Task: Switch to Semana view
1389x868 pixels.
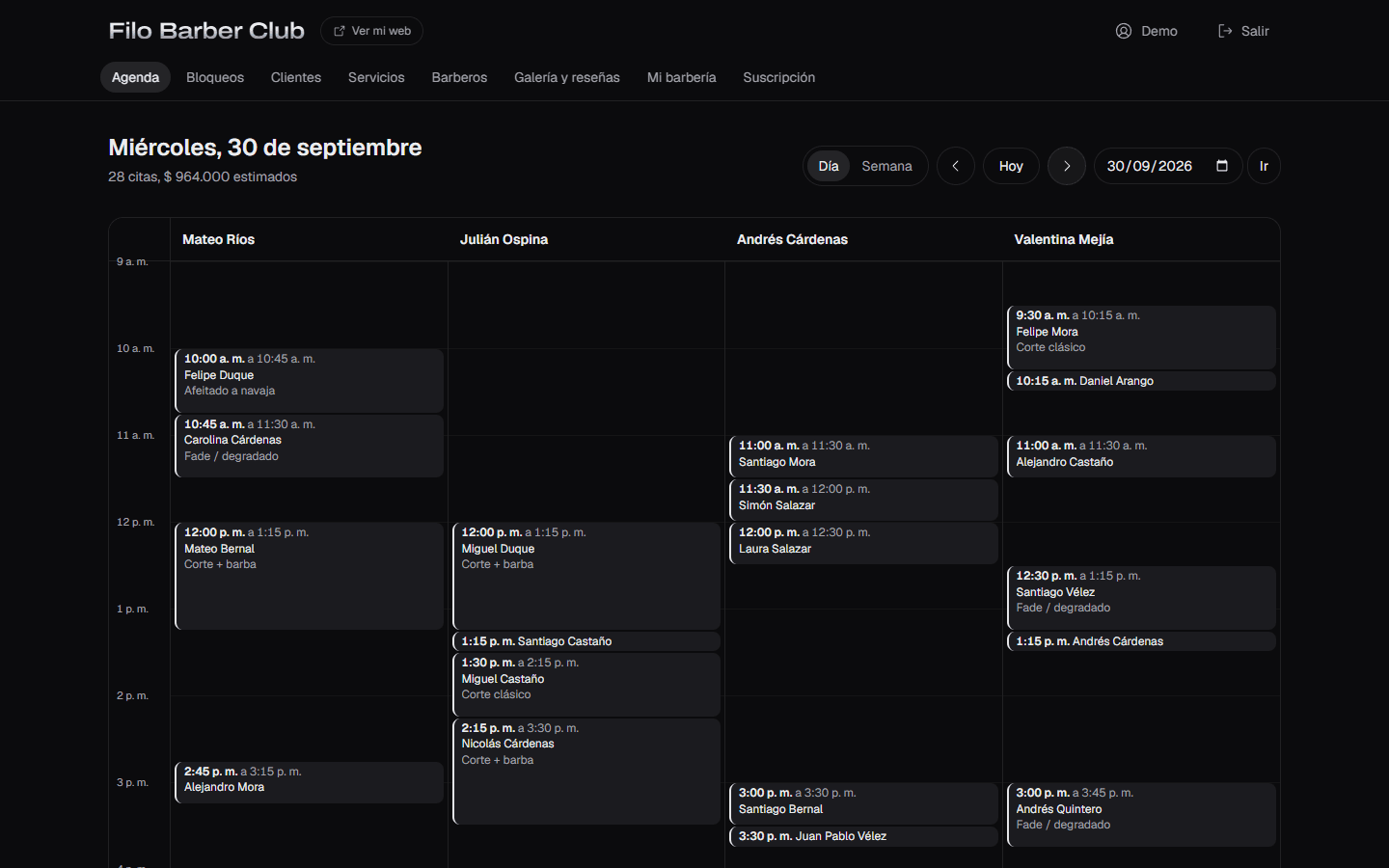Action: click(886, 166)
